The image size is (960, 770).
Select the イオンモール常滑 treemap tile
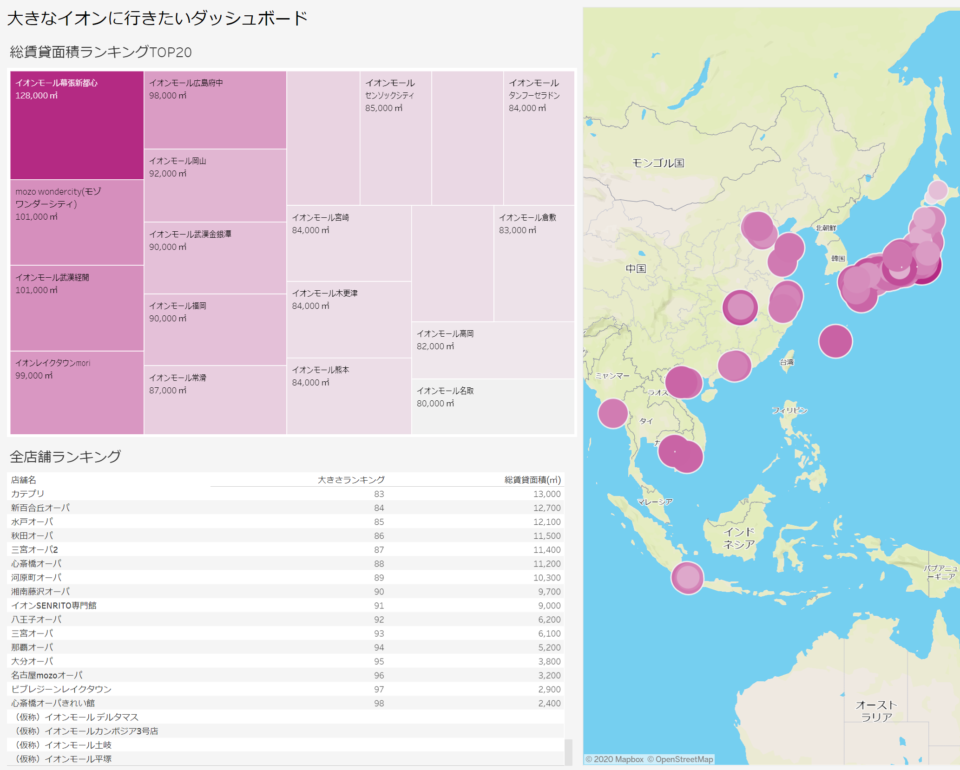tap(215, 400)
